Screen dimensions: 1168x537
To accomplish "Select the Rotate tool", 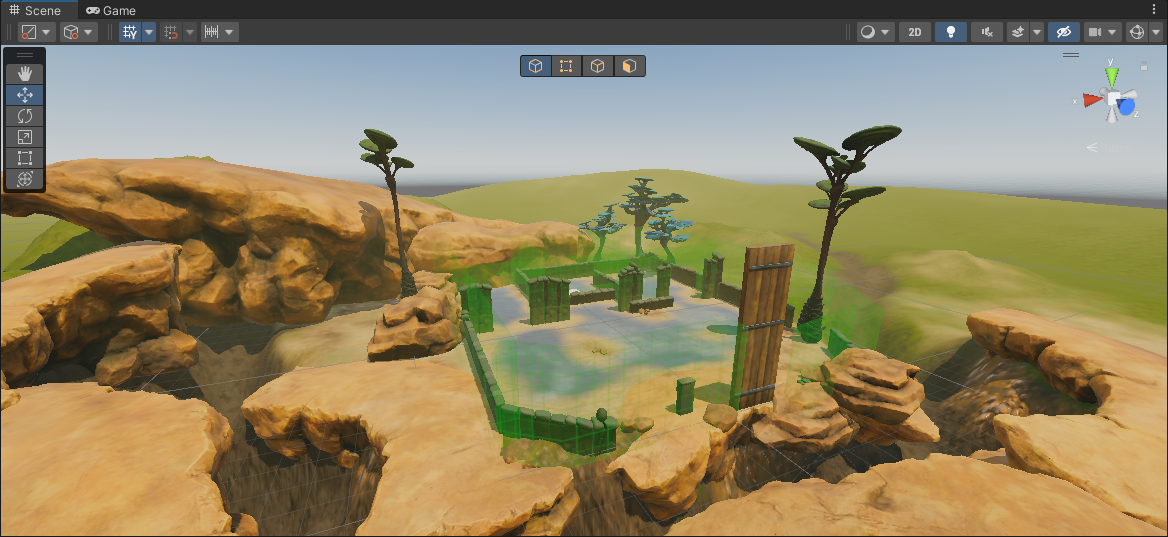I will tap(25, 116).
